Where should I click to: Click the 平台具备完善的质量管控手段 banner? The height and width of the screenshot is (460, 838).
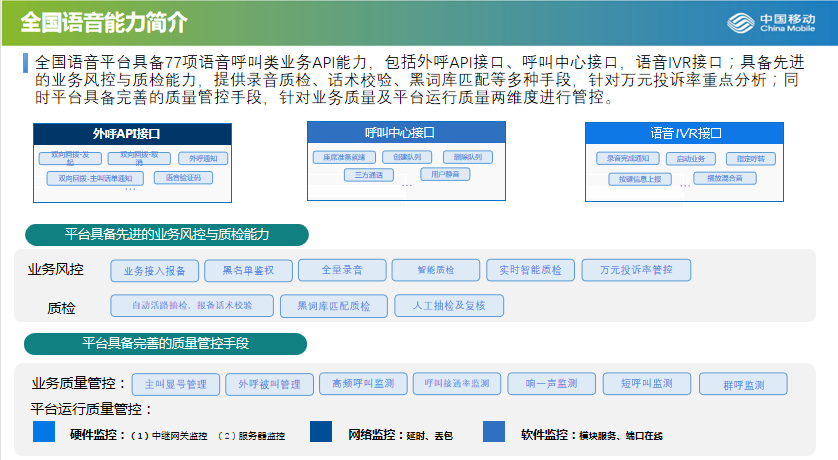coord(166,343)
